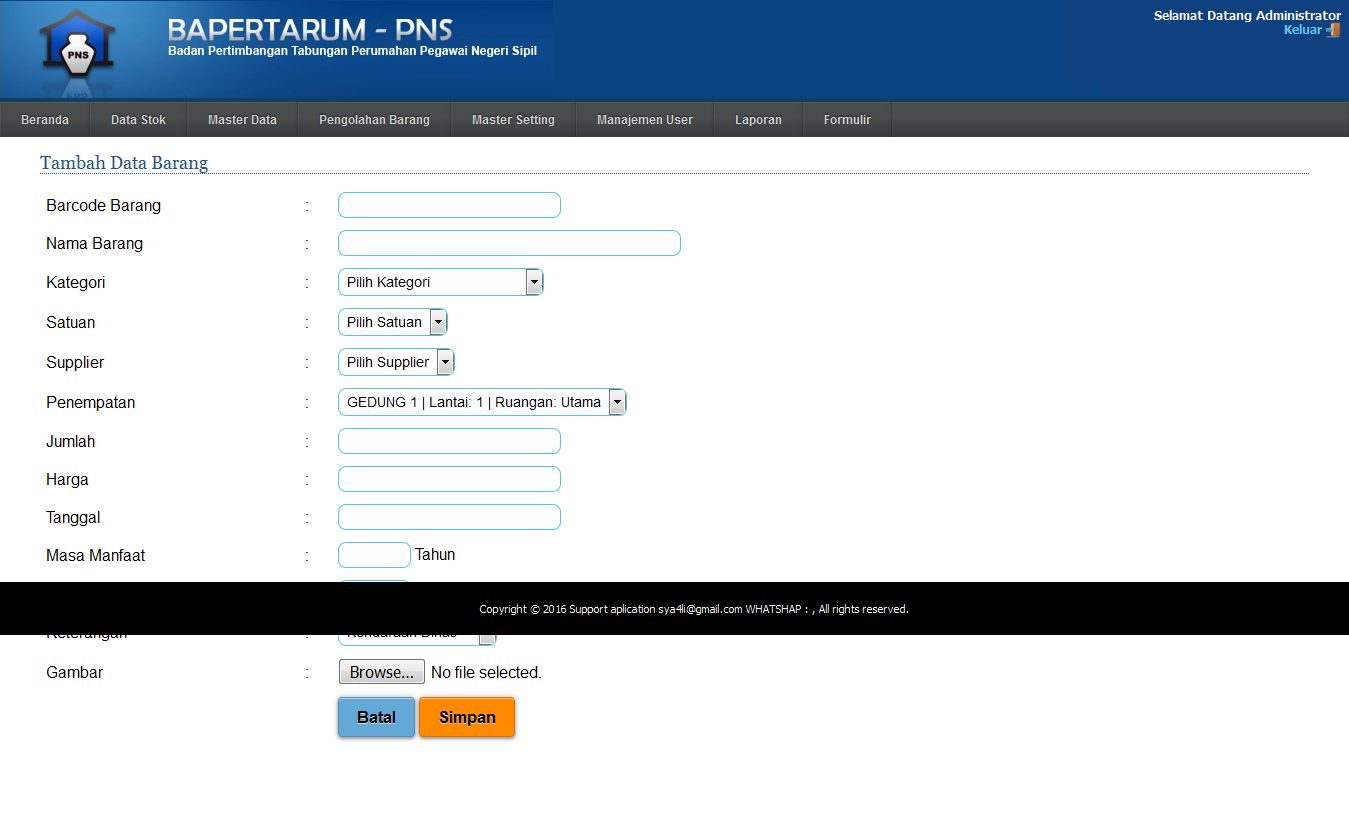
Task: Click the Selamat Datang Administrator text
Action: click(1247, 15)
